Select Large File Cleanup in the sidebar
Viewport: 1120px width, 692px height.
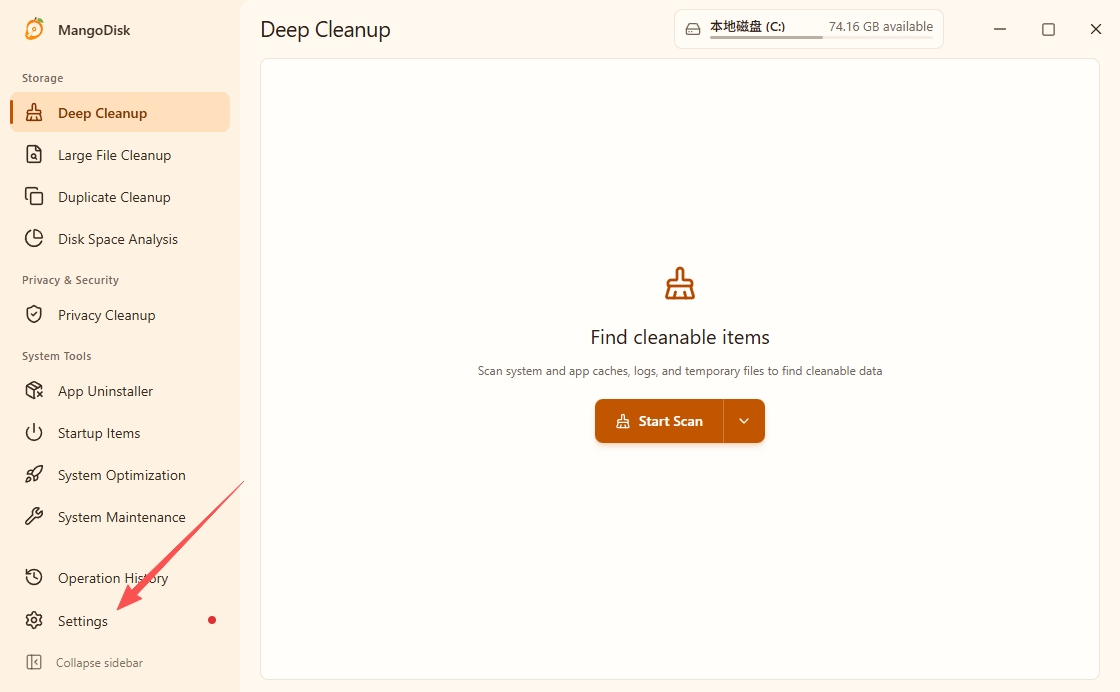(x=120, y=154)
